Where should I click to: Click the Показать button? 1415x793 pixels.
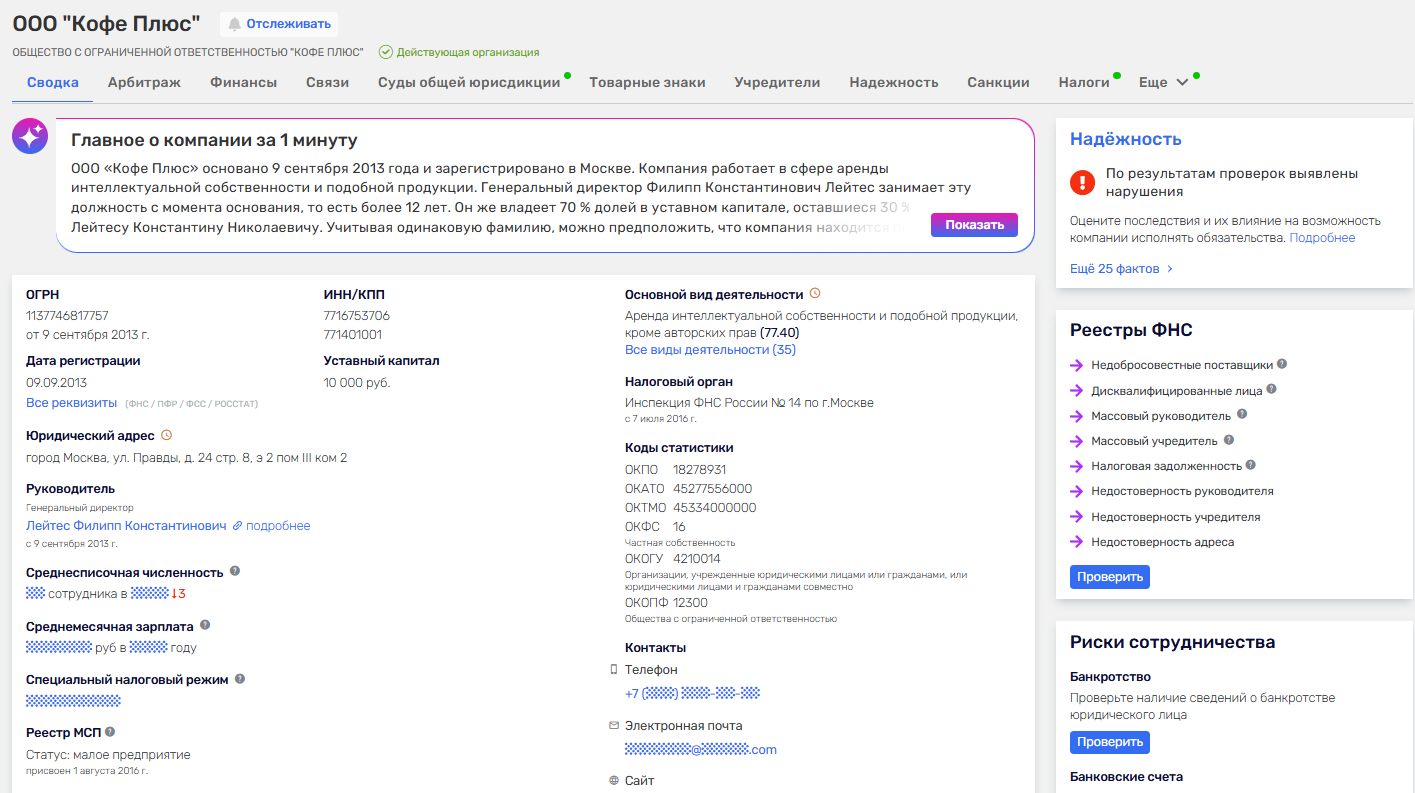974,225
